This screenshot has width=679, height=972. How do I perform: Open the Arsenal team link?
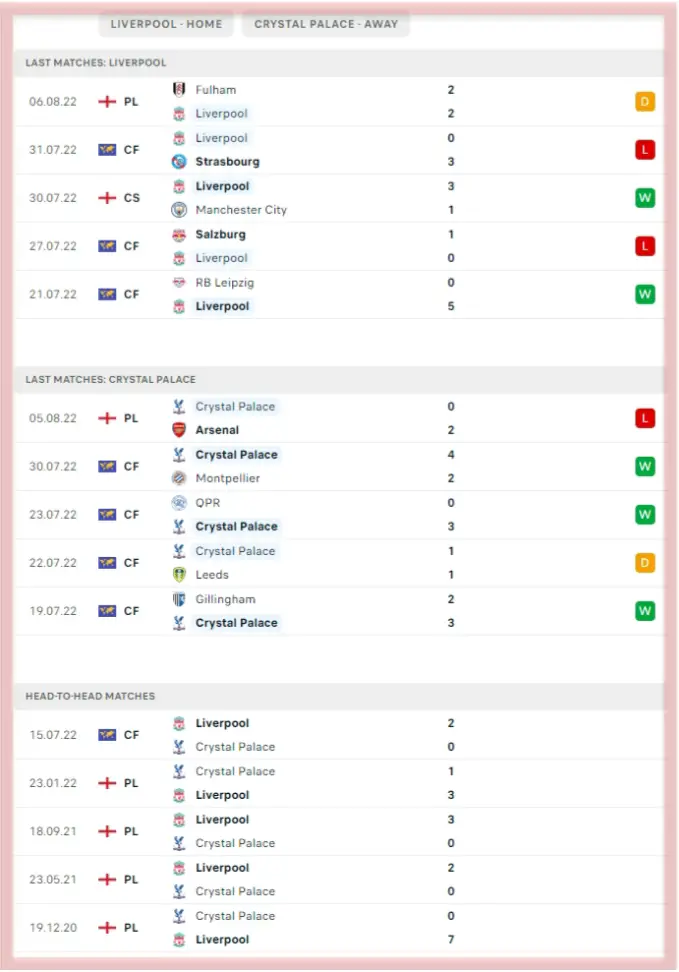click(217, 430)
